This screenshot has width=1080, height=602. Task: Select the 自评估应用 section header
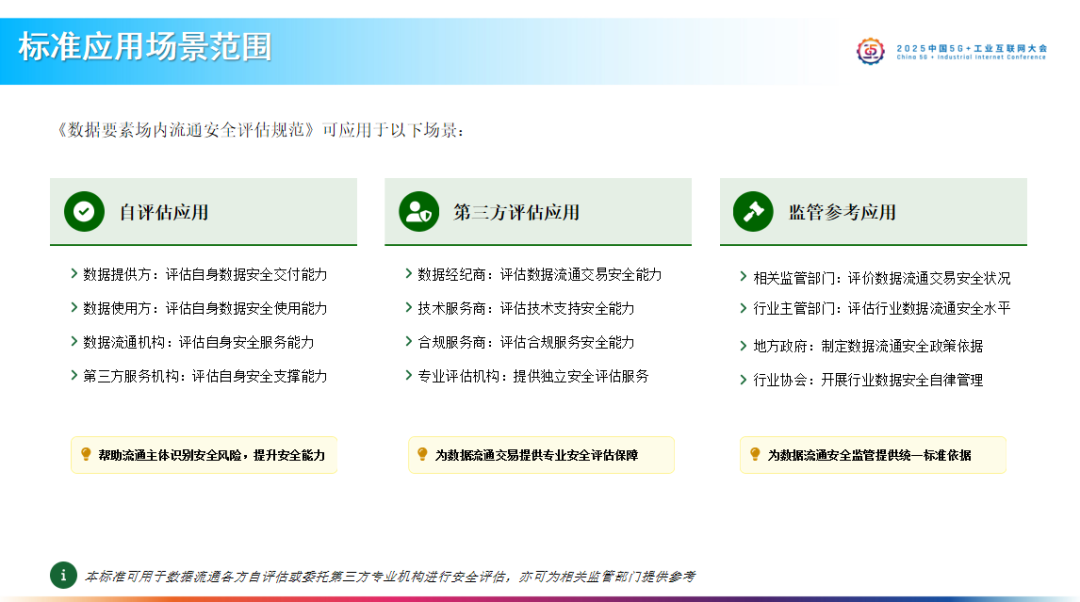pos(164,212)
